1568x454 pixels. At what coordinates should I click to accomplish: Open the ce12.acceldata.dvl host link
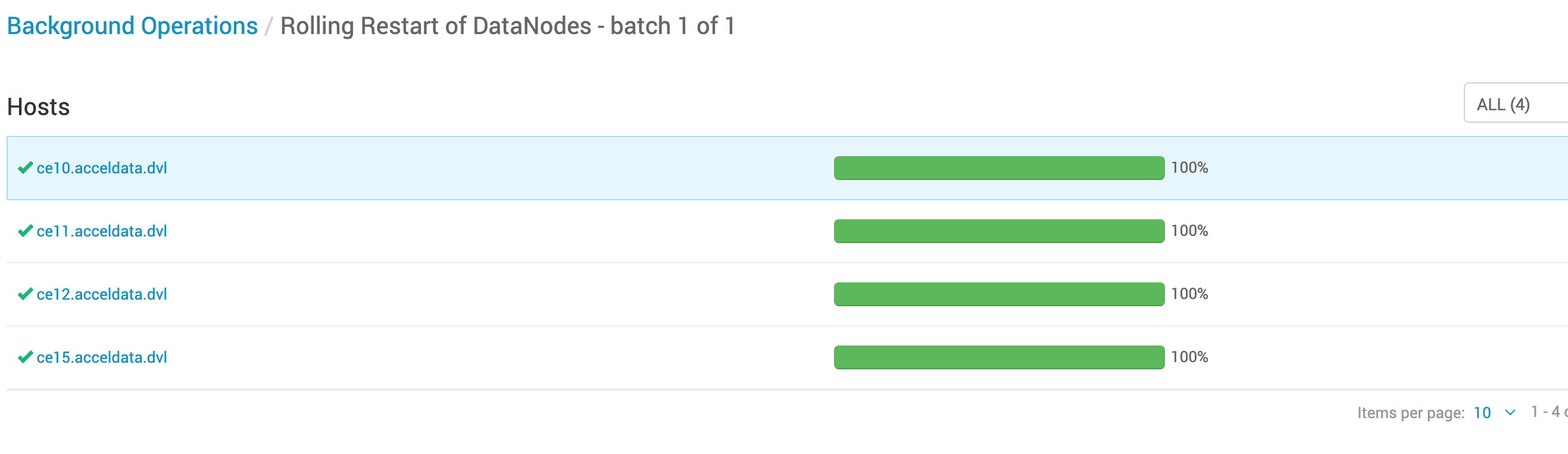coord(102,294)
